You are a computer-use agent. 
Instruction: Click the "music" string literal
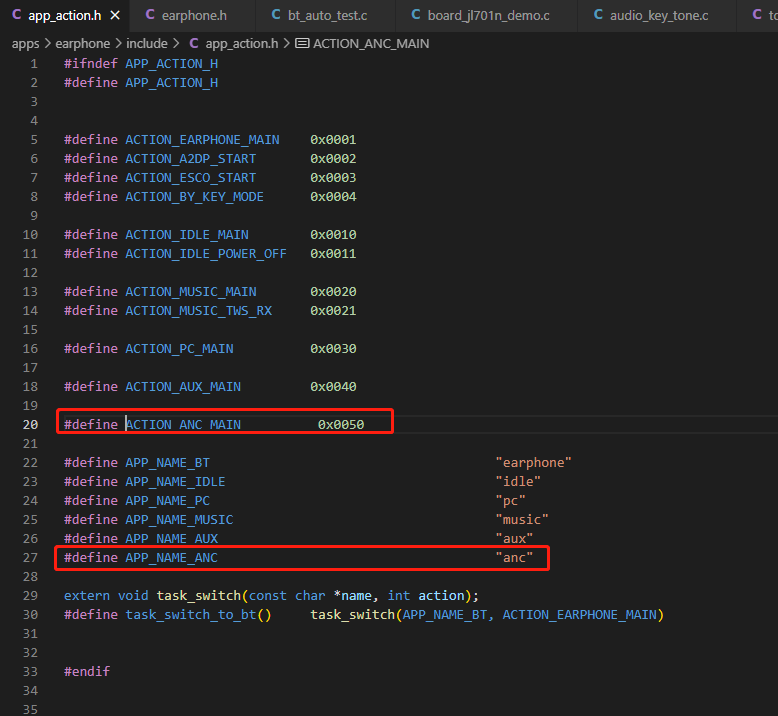(522, 520)
